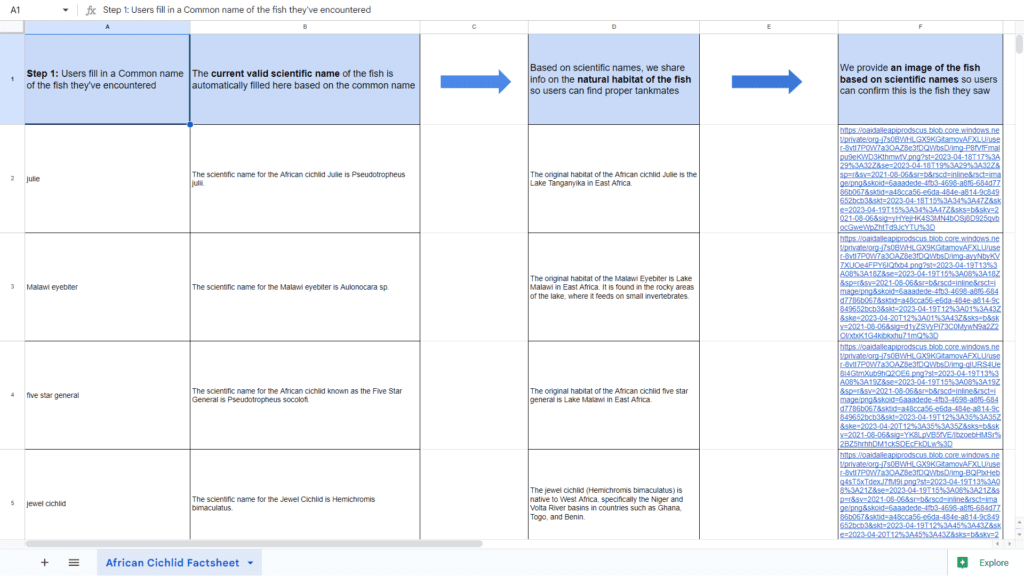Click horizontal scroll left arrow
1024x576 pixels.
pos(997,543)
